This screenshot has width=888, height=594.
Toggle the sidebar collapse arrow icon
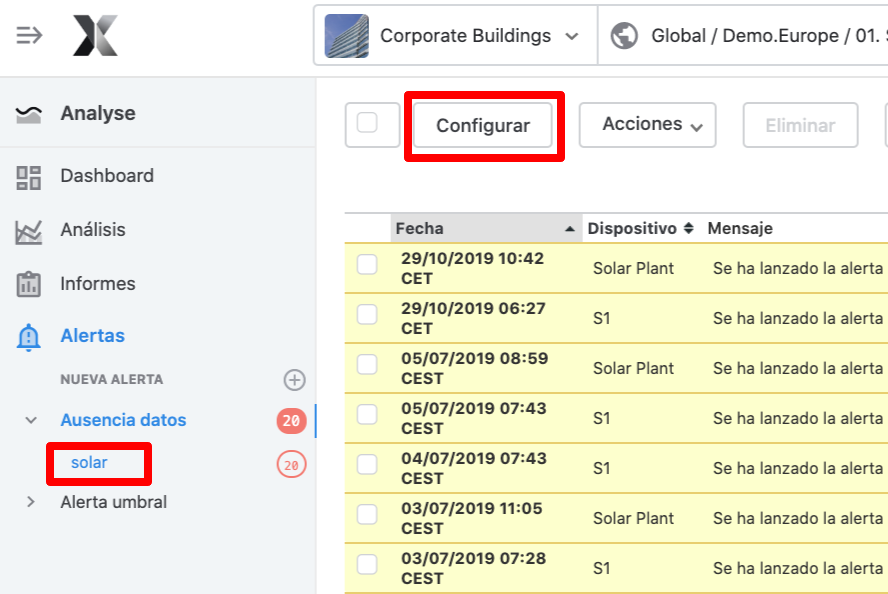[29, 35]
